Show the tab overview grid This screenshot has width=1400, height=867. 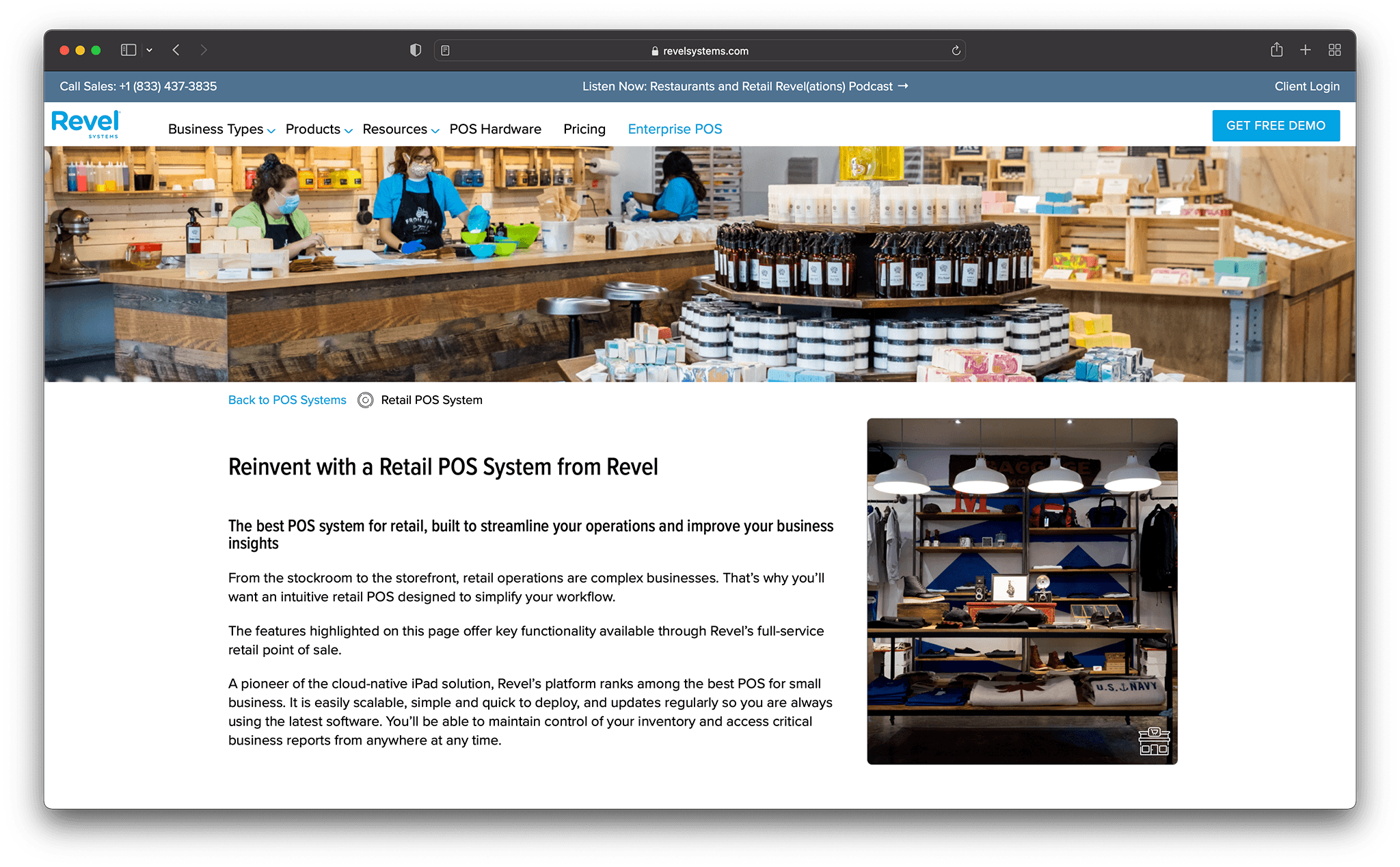pyautogui.click(x=1334, y=50)
